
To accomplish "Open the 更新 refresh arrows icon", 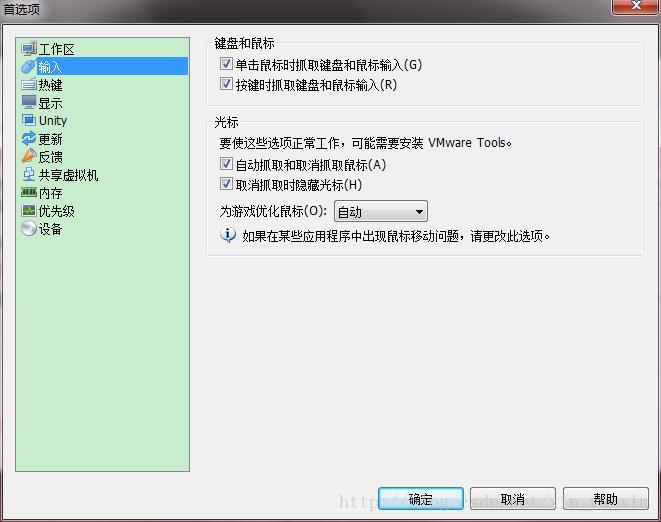I will [29, 138].
